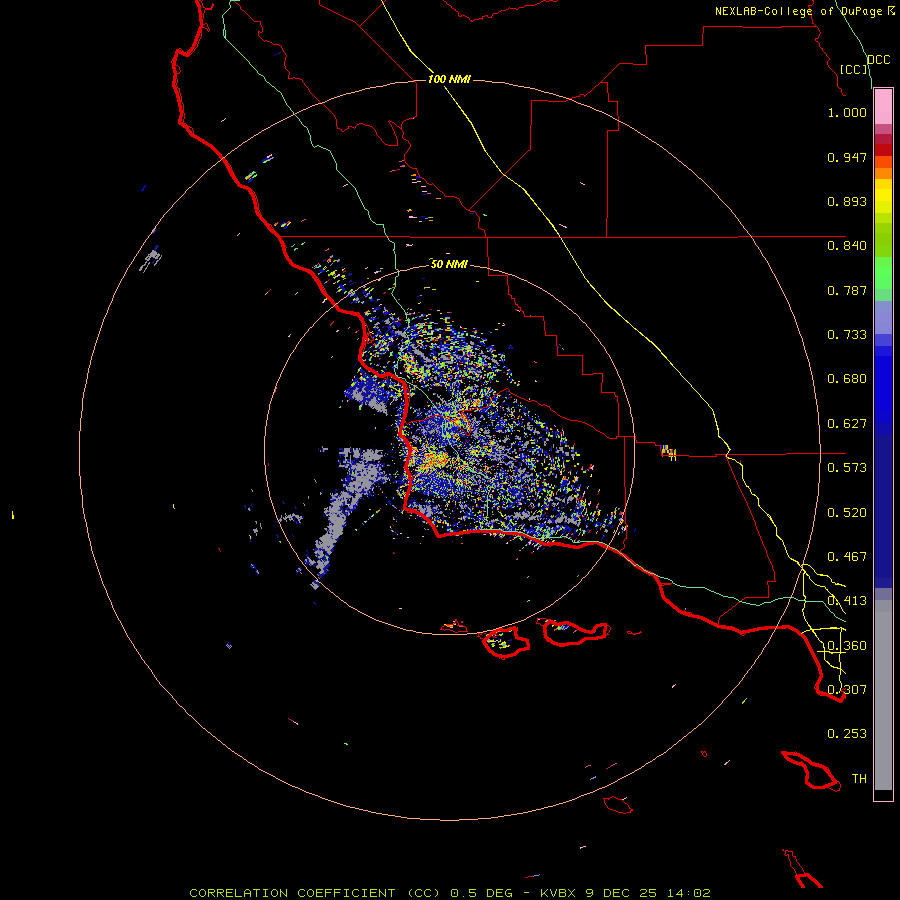Screen dimensions: 900x900
Task: Click the 0.787 scale value
Action: tap(847, 290)
